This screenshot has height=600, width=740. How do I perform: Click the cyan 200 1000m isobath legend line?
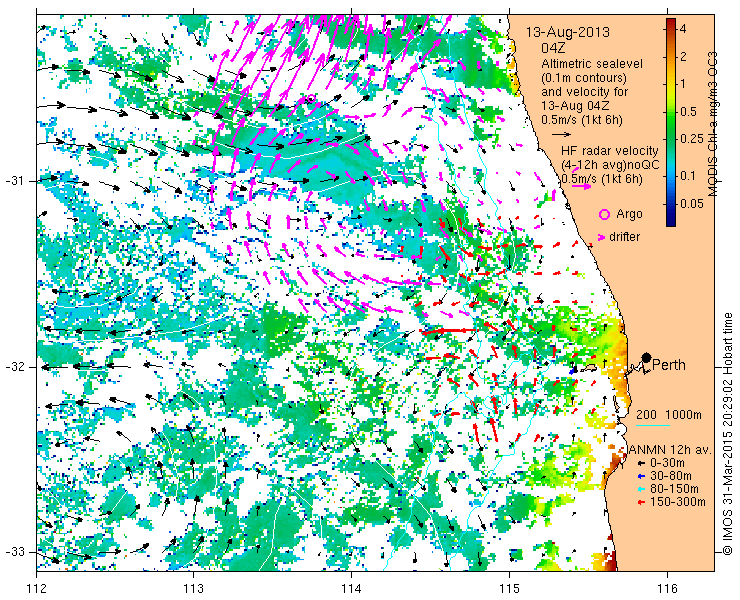653,425
